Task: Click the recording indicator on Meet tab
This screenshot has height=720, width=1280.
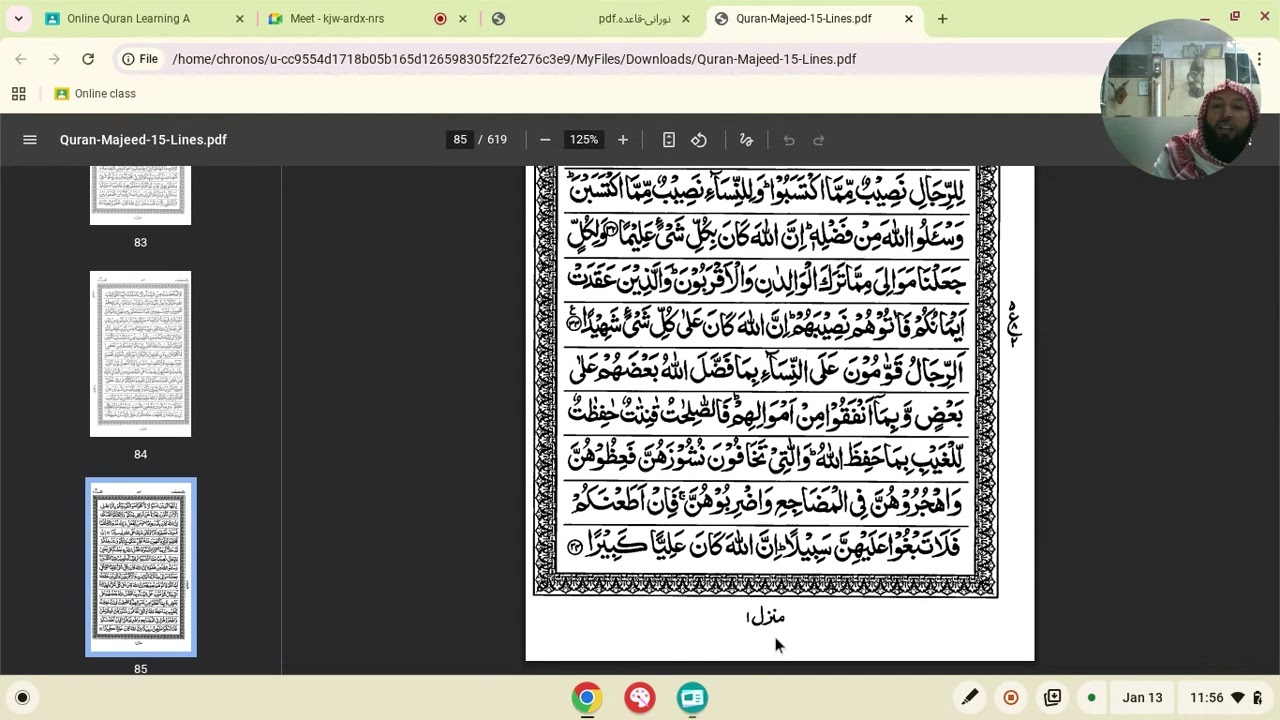Action: 440,18
